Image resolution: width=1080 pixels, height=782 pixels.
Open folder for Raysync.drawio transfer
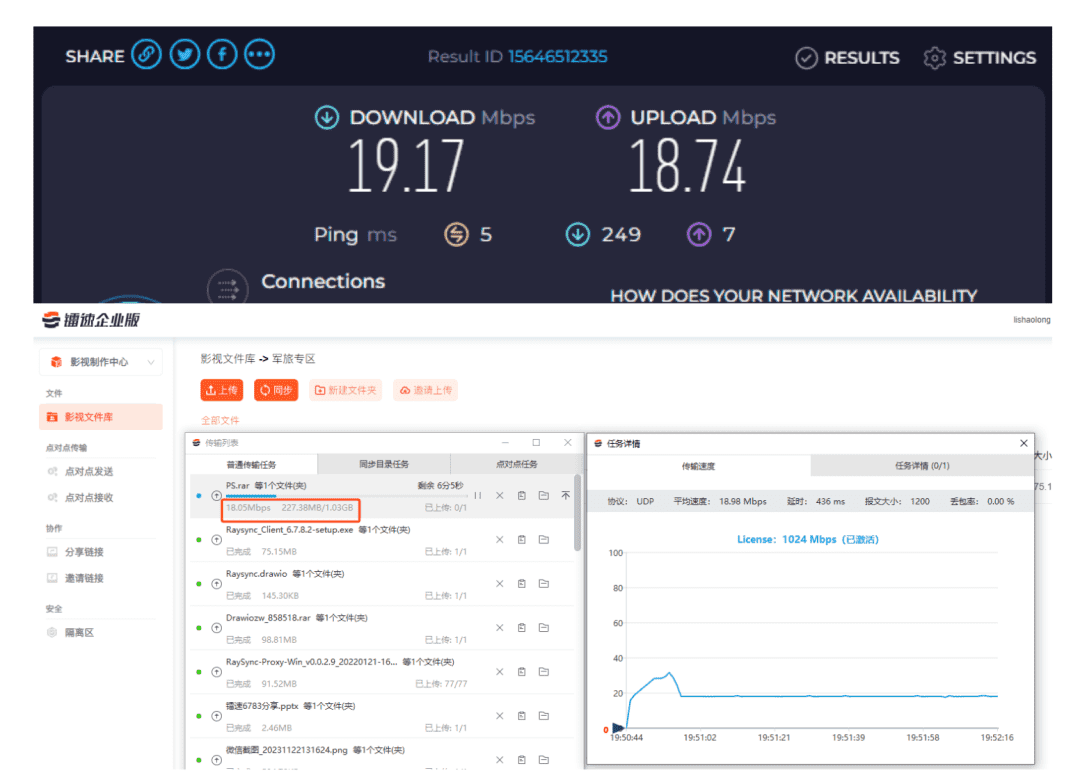544,584
